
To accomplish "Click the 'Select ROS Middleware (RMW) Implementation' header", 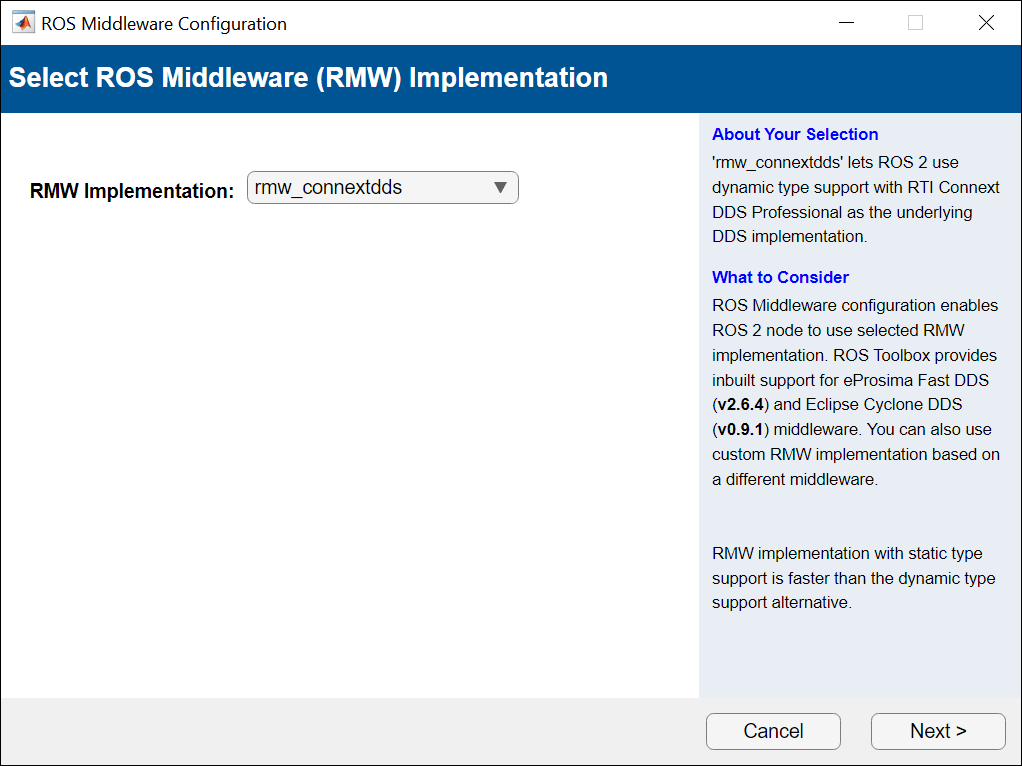I will click(308, 78).
